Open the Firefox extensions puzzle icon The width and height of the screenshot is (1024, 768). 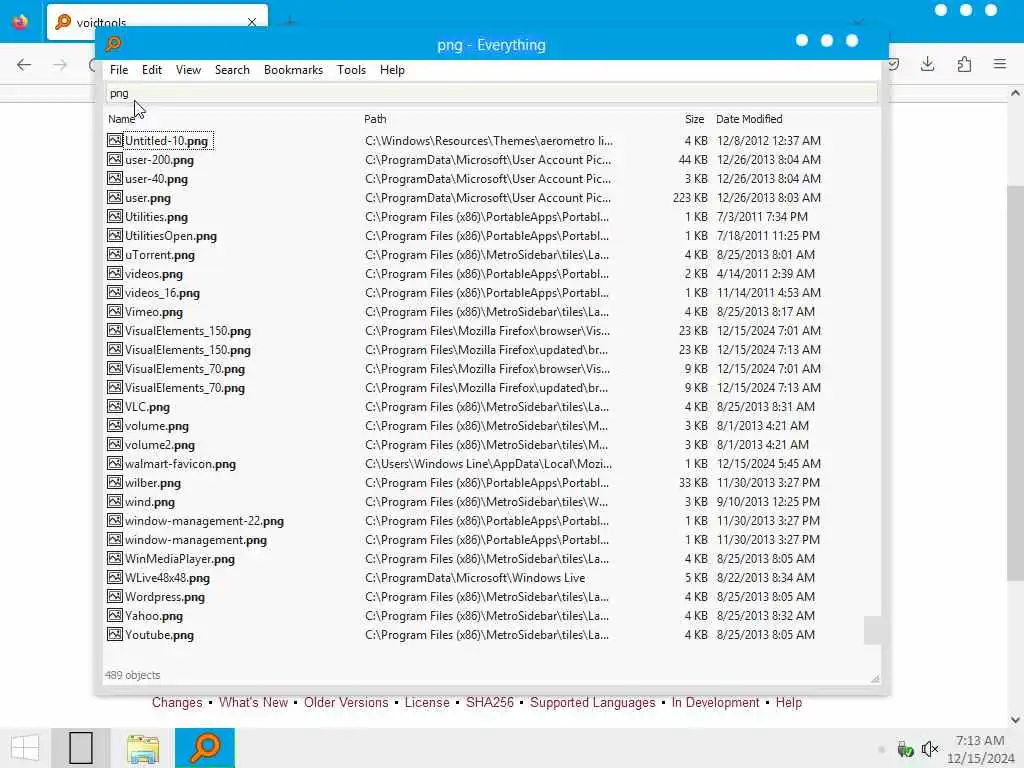(964, 64)
